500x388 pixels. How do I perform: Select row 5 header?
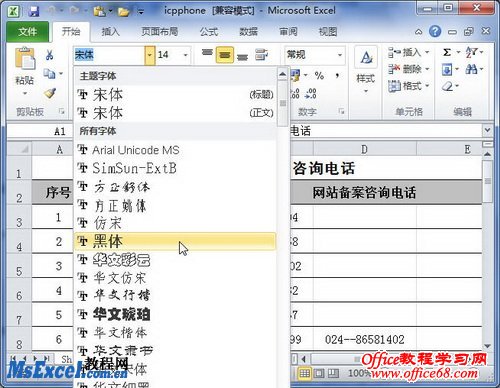click(19, 266)
